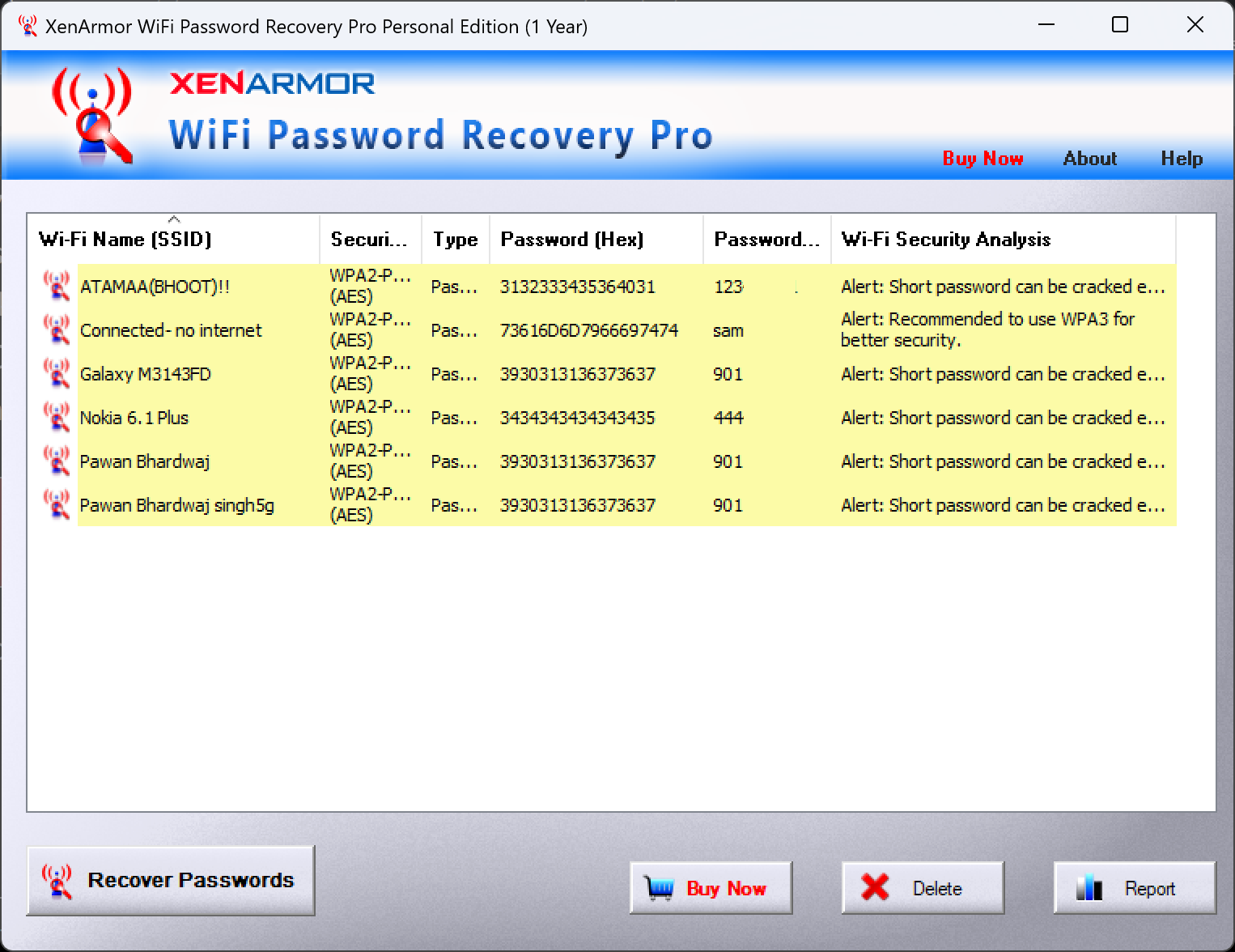Screen dimensions: 1235x952
Task: Click hex password in Galaxy M3143FD row
Action: pos(578,374)
